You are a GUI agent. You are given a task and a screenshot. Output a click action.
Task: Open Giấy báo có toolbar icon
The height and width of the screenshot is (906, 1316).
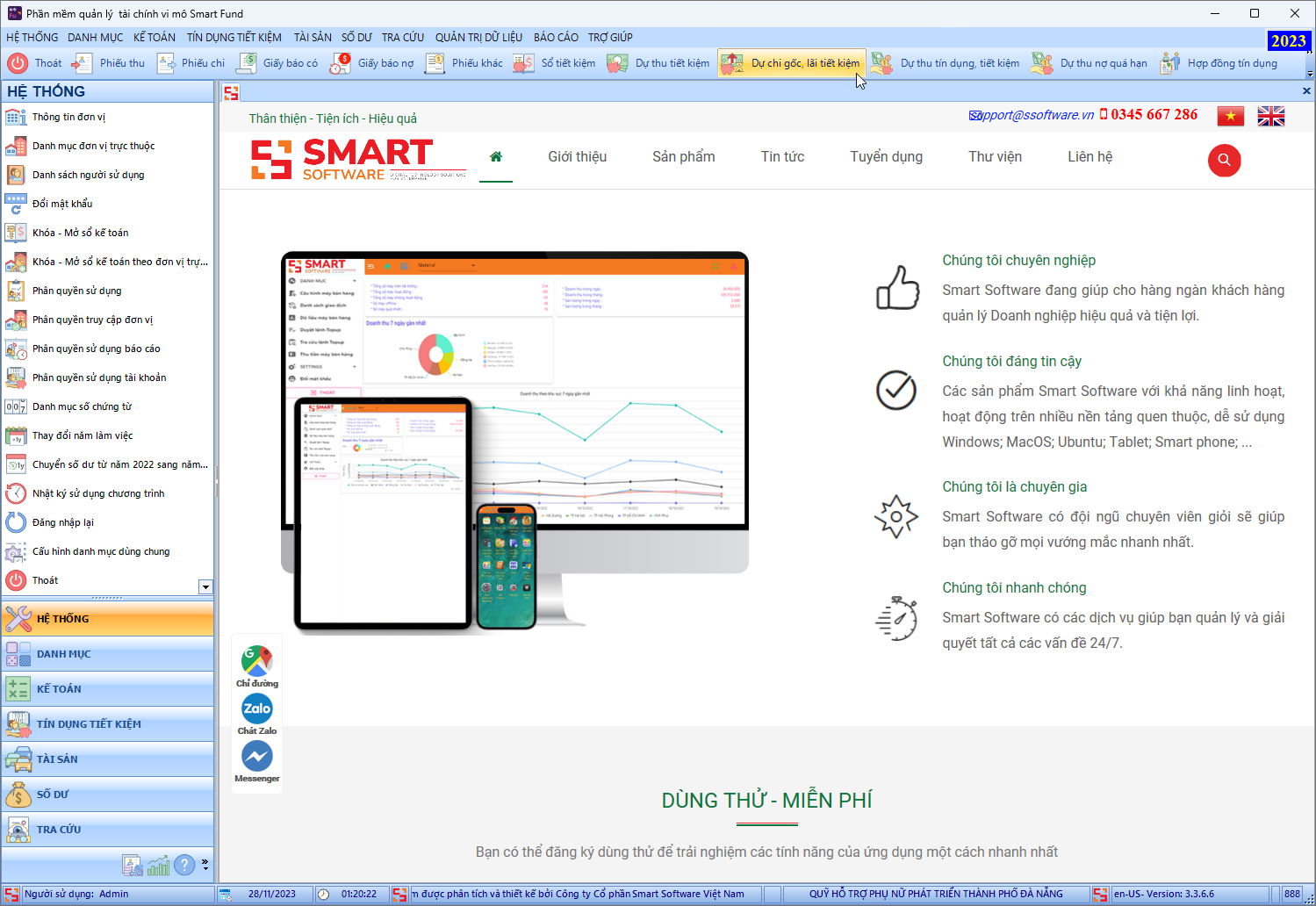pyautogui.click(x=248, y=63)
